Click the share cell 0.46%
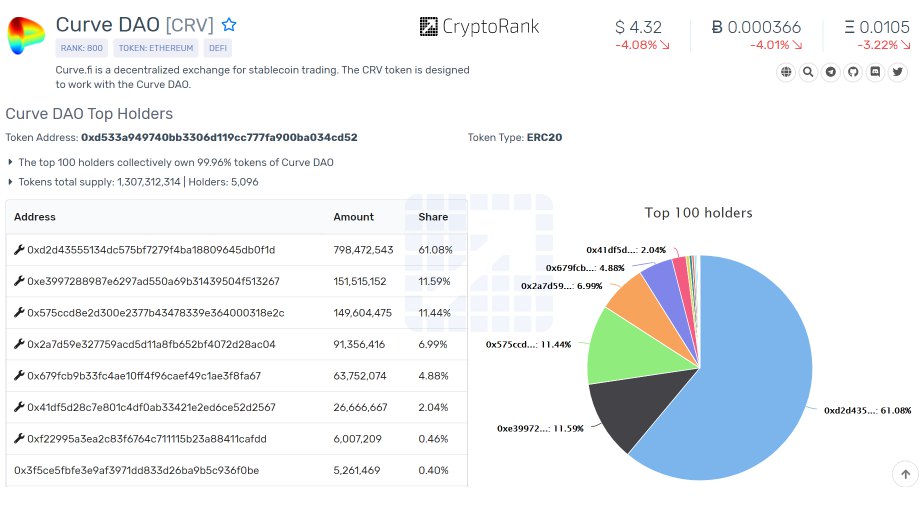Screen dimensions: 920x528 (x=433, y=439)
